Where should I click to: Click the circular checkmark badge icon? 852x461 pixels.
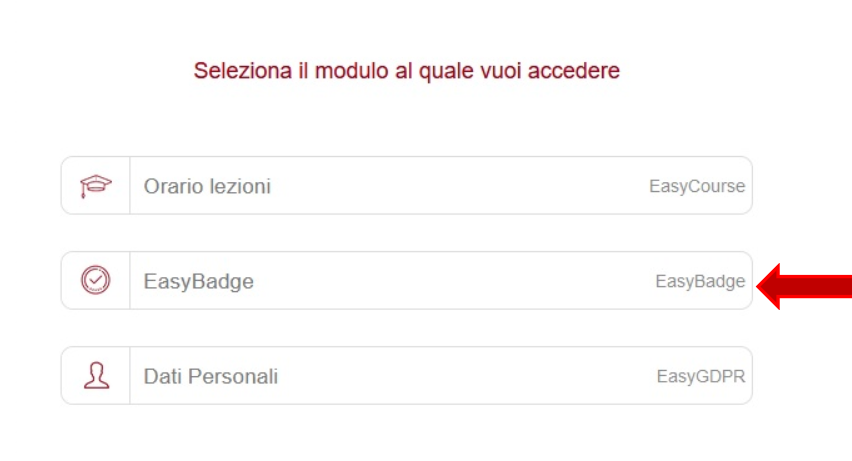point(96,280)
